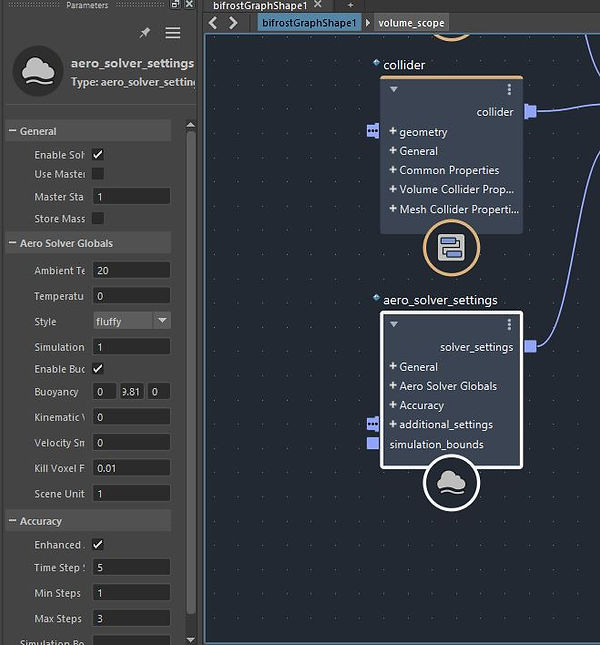The height and width of the screenshot is (645, 600).
Task: Click Simulation field with value 1
Action: (x=131, y=347)
